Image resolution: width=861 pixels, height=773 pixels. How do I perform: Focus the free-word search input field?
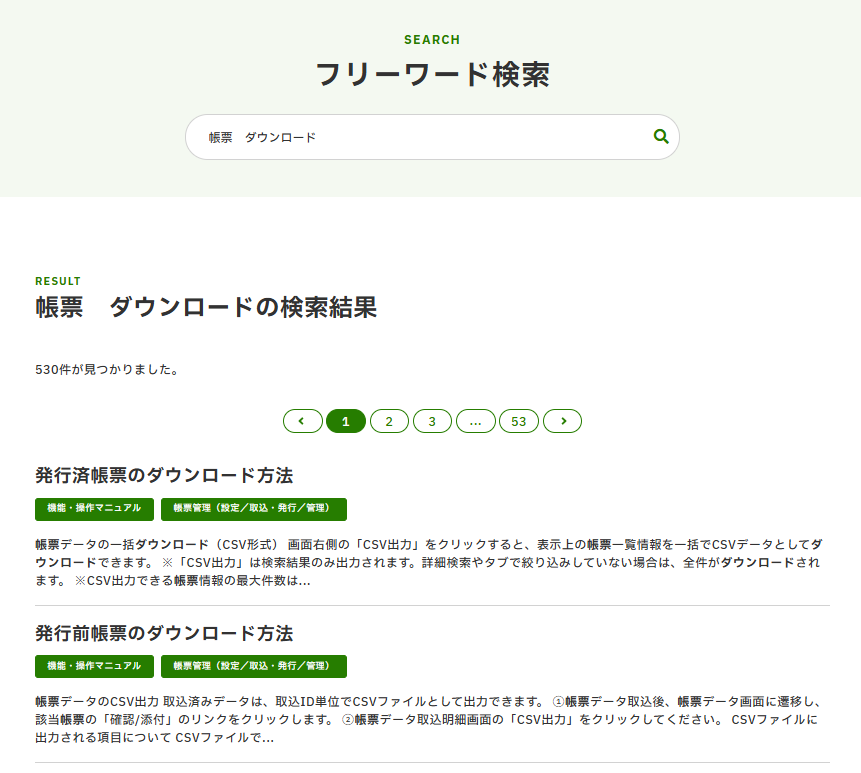pyautogui.click(x=420, y=137)
